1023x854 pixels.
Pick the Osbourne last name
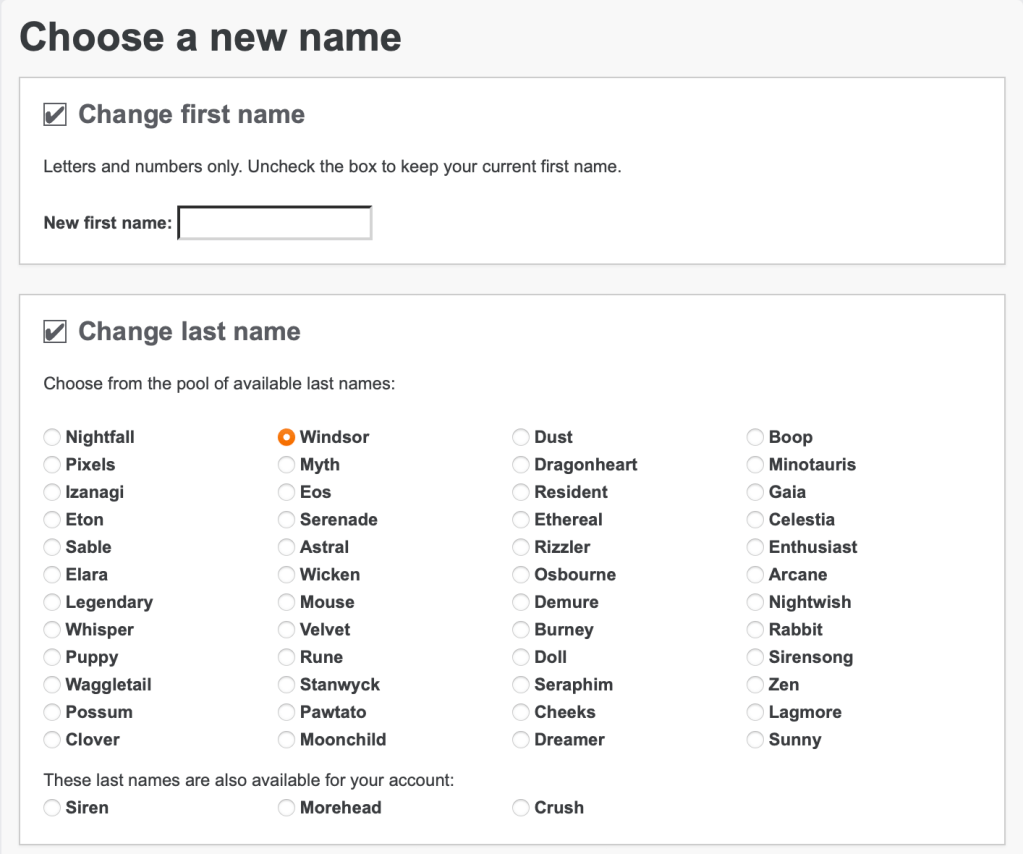[521, 575]
